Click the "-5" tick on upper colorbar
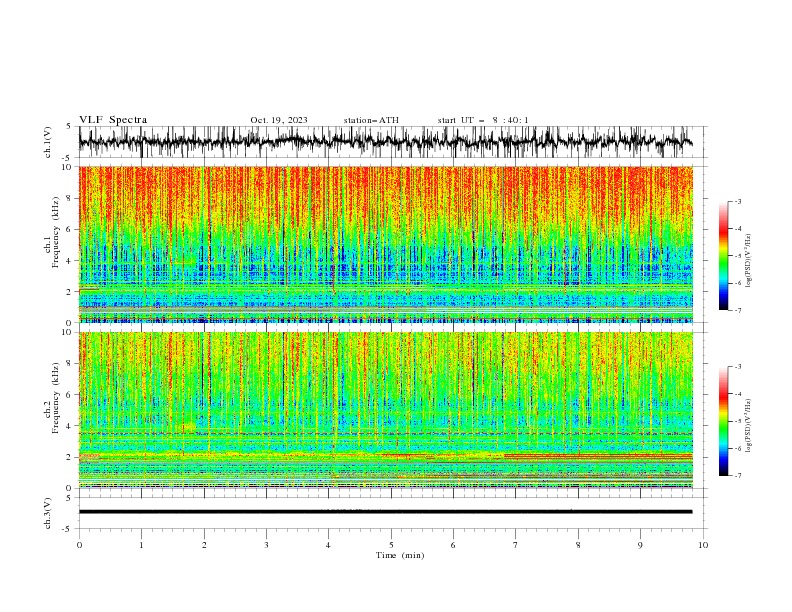 coord(737,256)
